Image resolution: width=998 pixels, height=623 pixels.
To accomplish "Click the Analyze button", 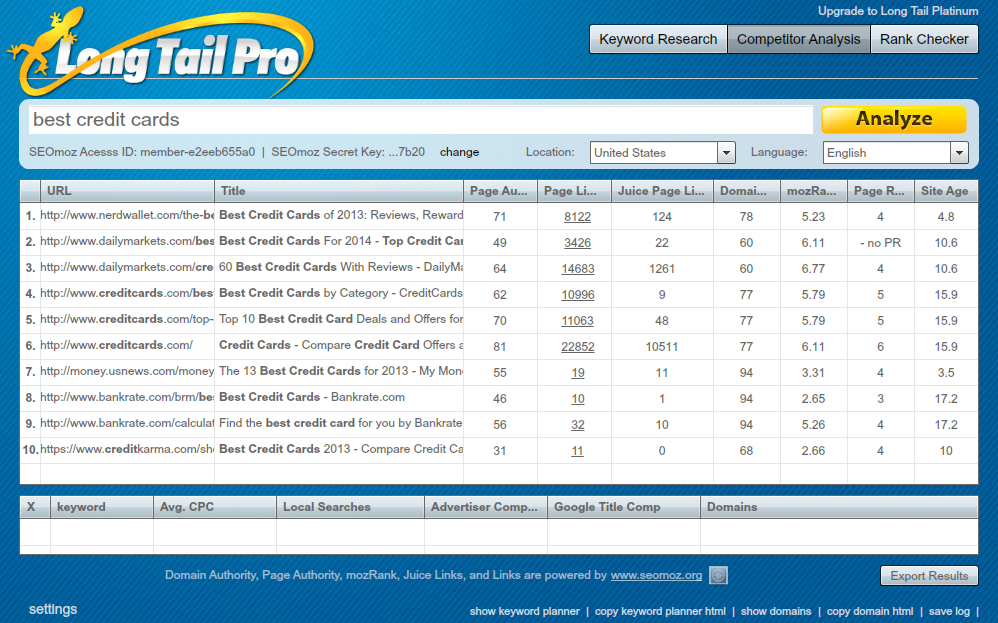I will pyautogui.click(x=894, y=119).
